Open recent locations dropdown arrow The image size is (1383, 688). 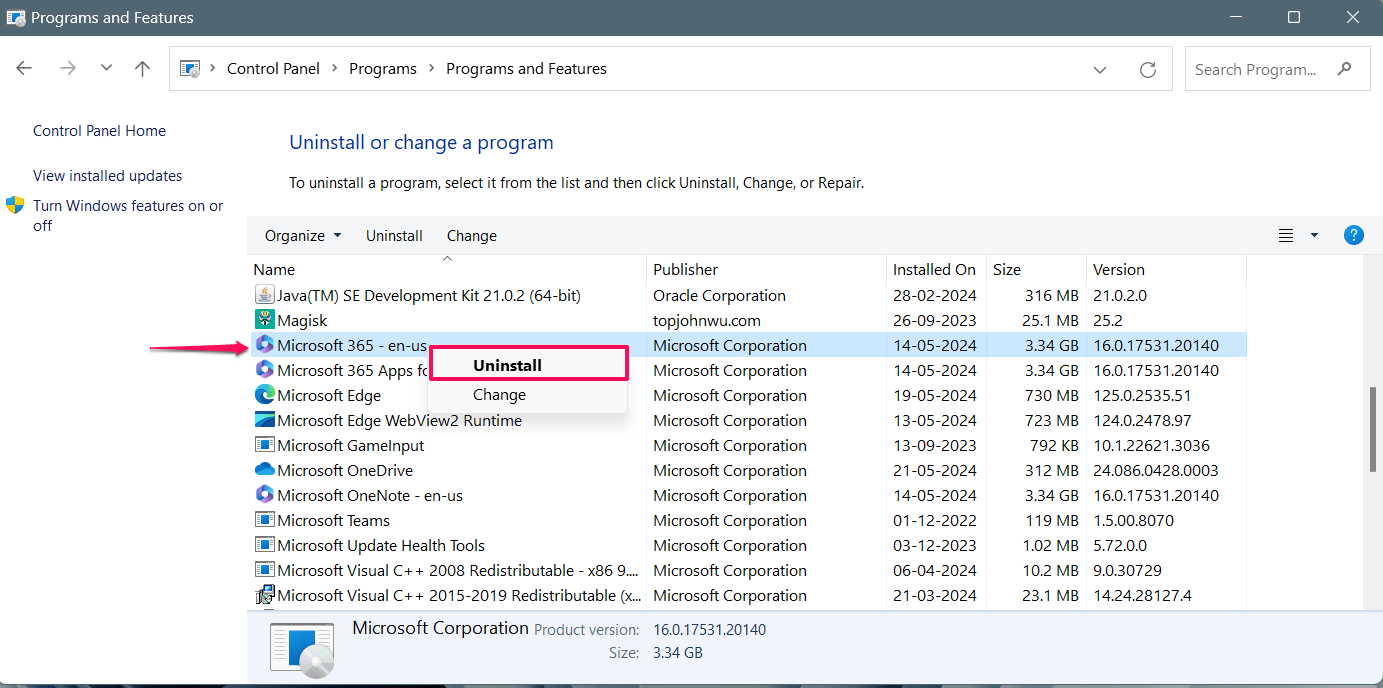click(x=106, y=69)
